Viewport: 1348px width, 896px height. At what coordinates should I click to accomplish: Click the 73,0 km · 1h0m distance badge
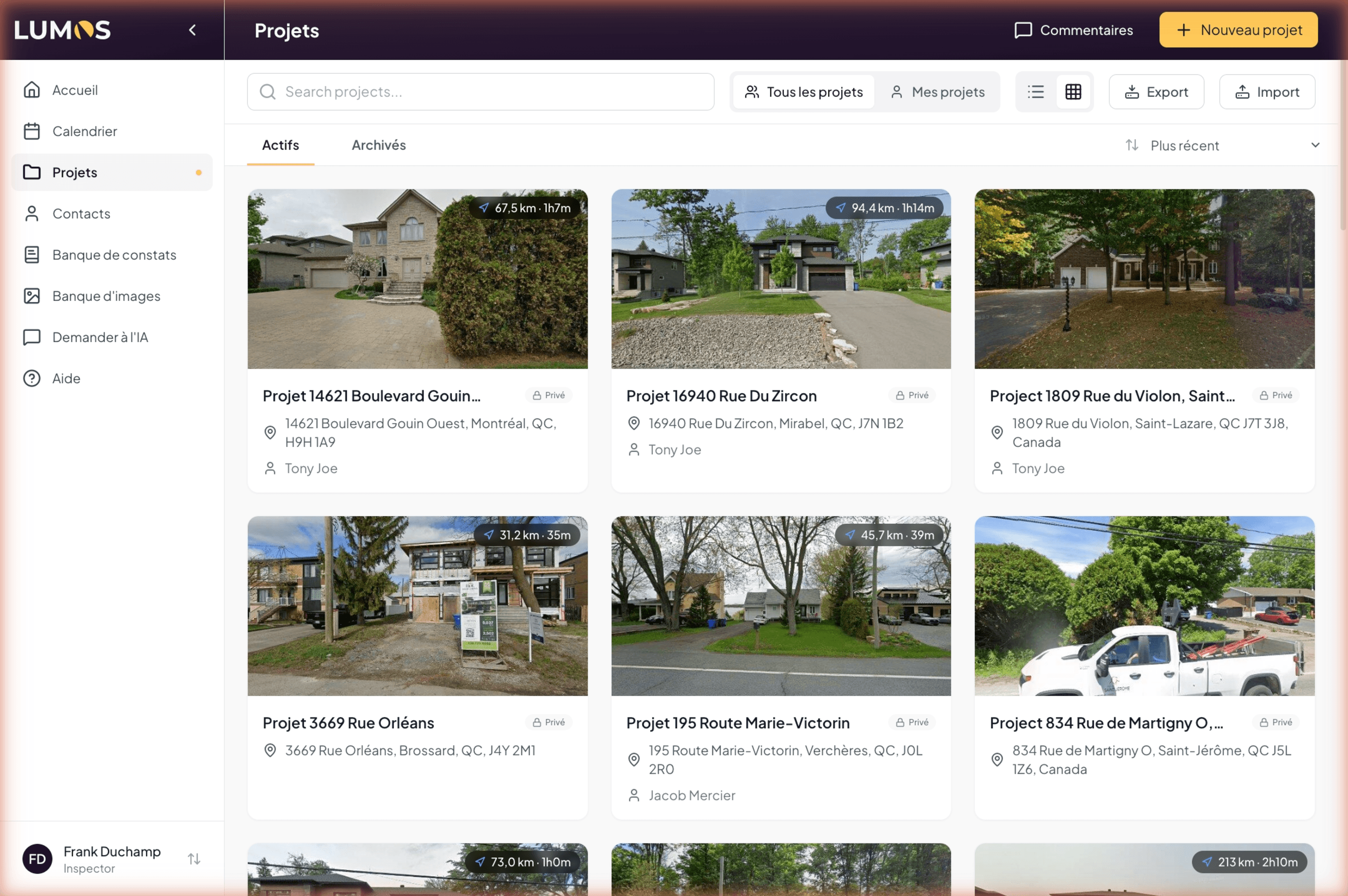[523, 862]
